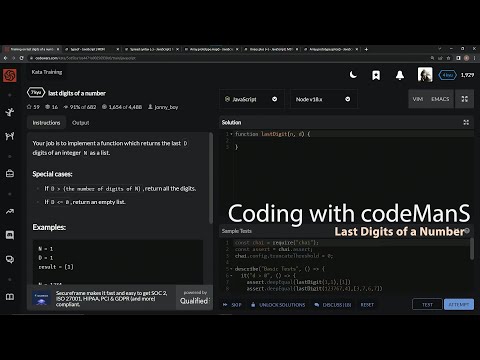Bookmark page with star in address bar
This screenshot has width=480, height=360.
449,58
